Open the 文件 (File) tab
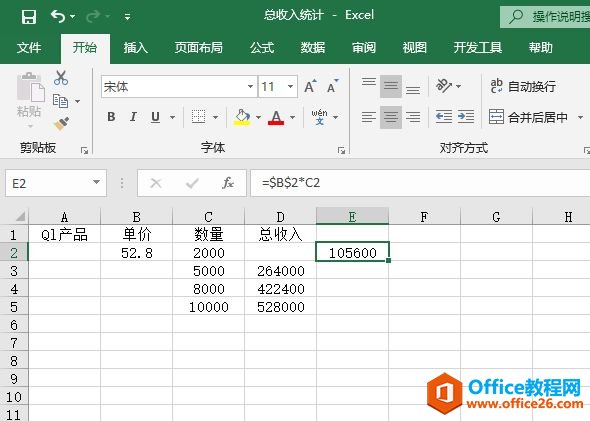The image size is (590, 421). [x=29, y=48]
